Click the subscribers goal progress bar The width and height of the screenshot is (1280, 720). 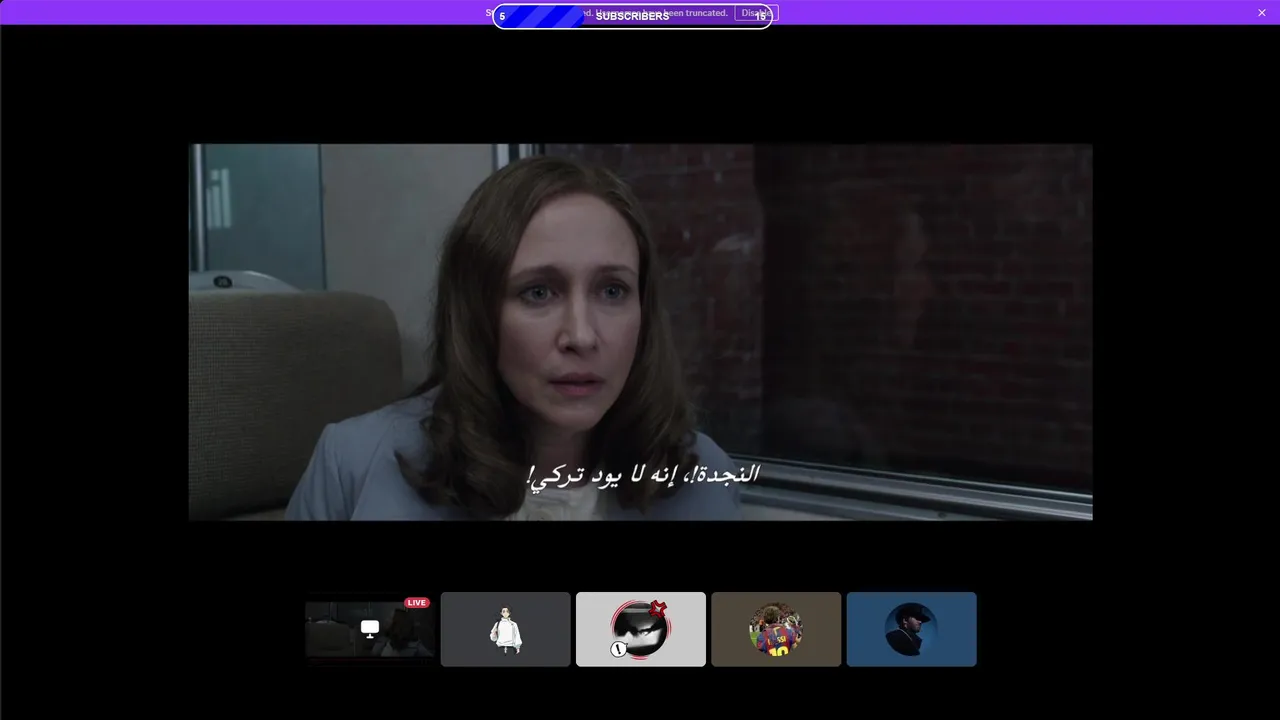click(x=632, y=17)
